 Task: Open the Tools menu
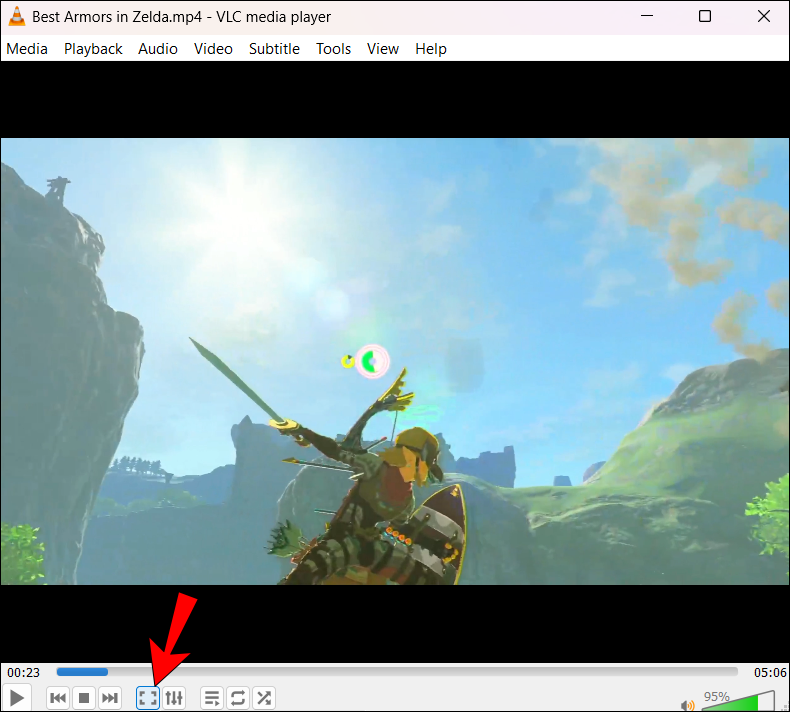[x=333, y=49]
